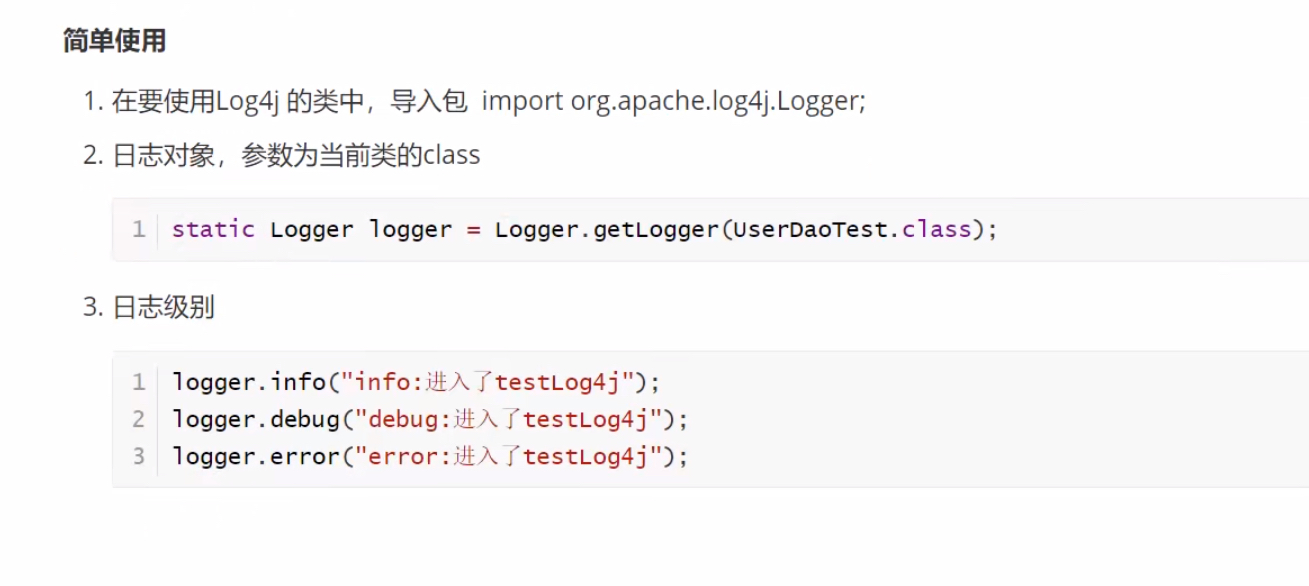Click the 简单使用 heading
Screen dimensions: 1309x586
114,42
